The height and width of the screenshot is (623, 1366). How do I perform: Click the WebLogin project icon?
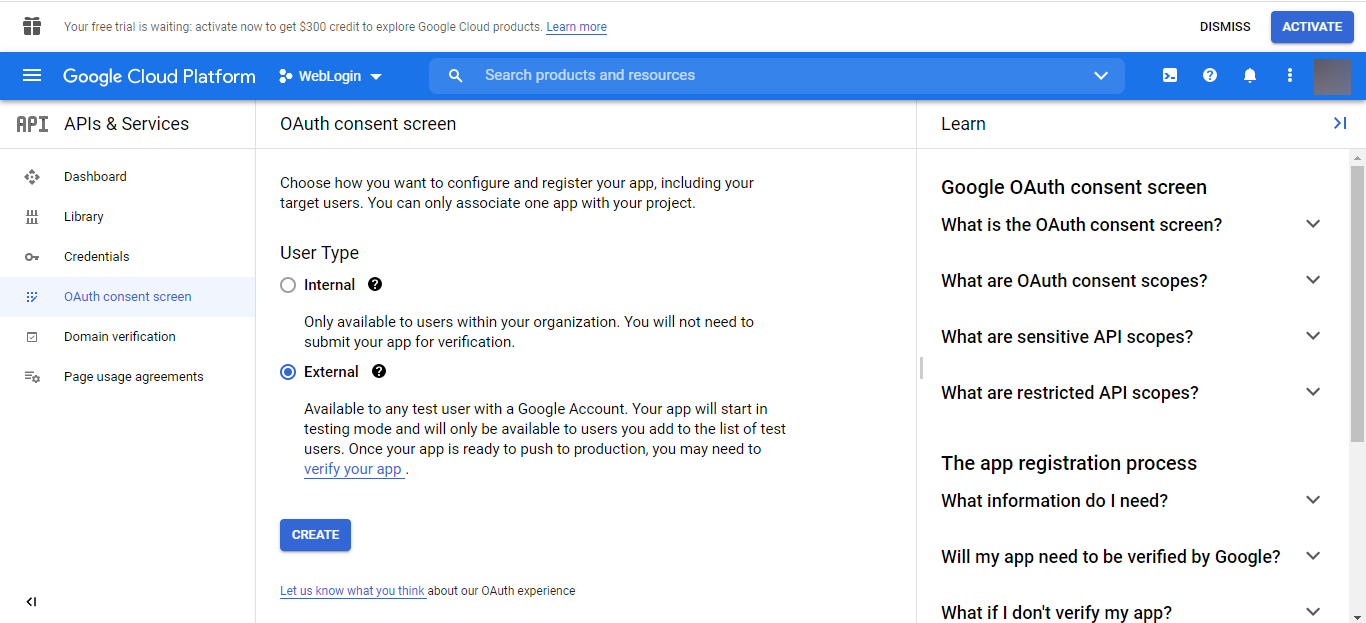tap(286, 76)
